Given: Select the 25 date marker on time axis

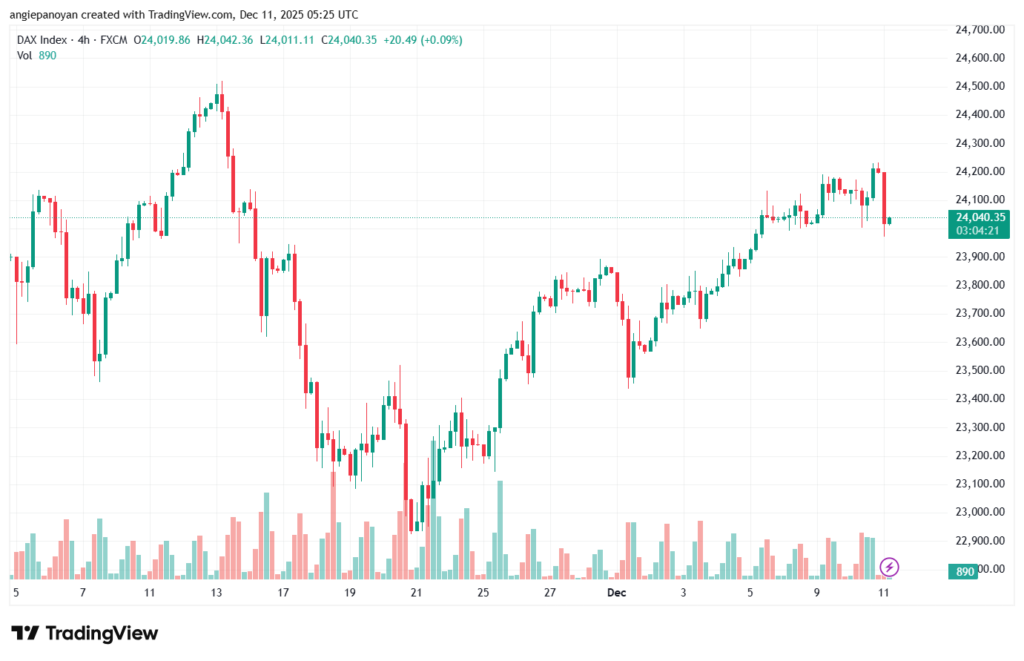Looking at the screenshot, I should pos(483,592).
